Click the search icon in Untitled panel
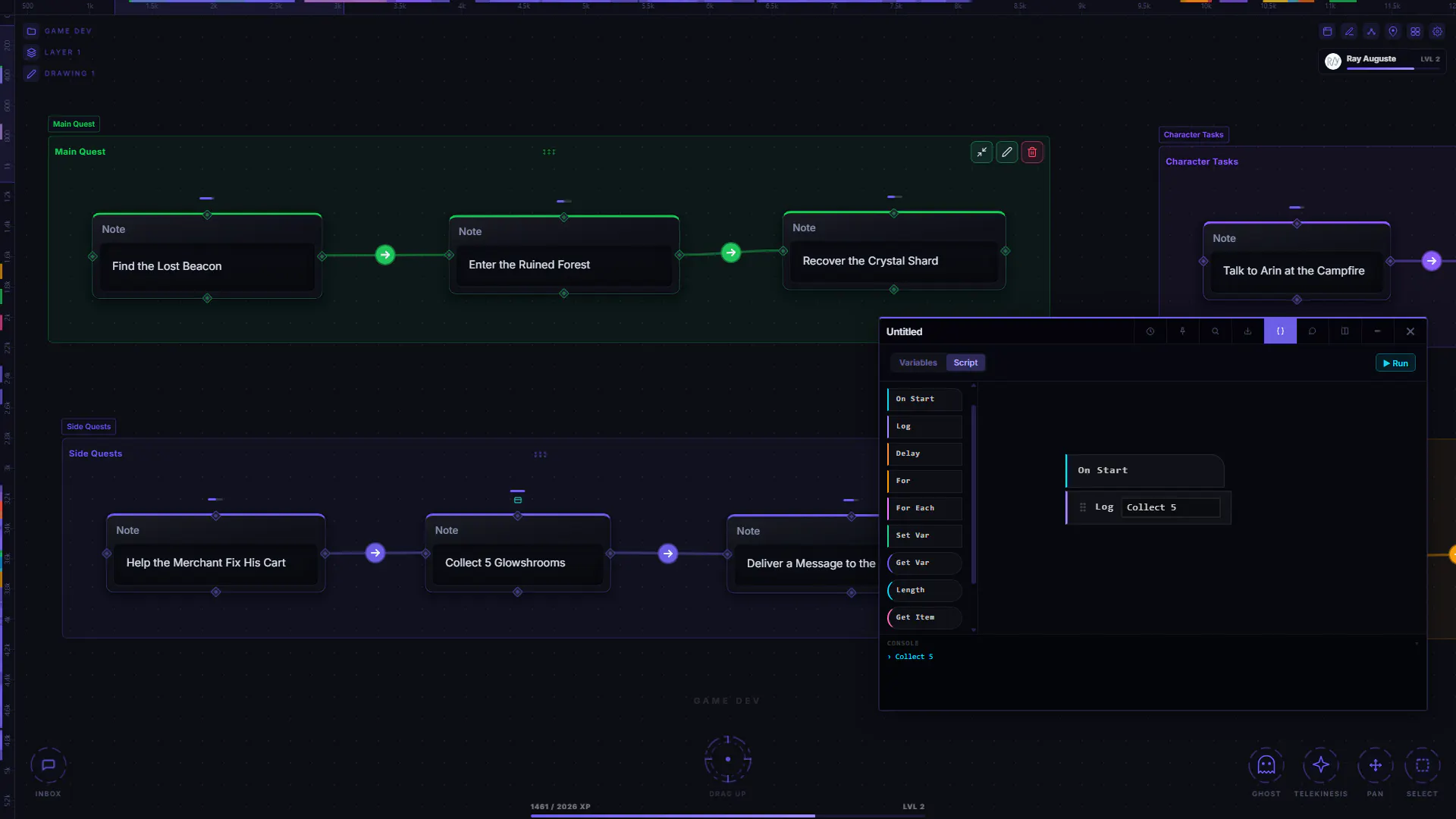1456x819 pixels. [1216, 331]
